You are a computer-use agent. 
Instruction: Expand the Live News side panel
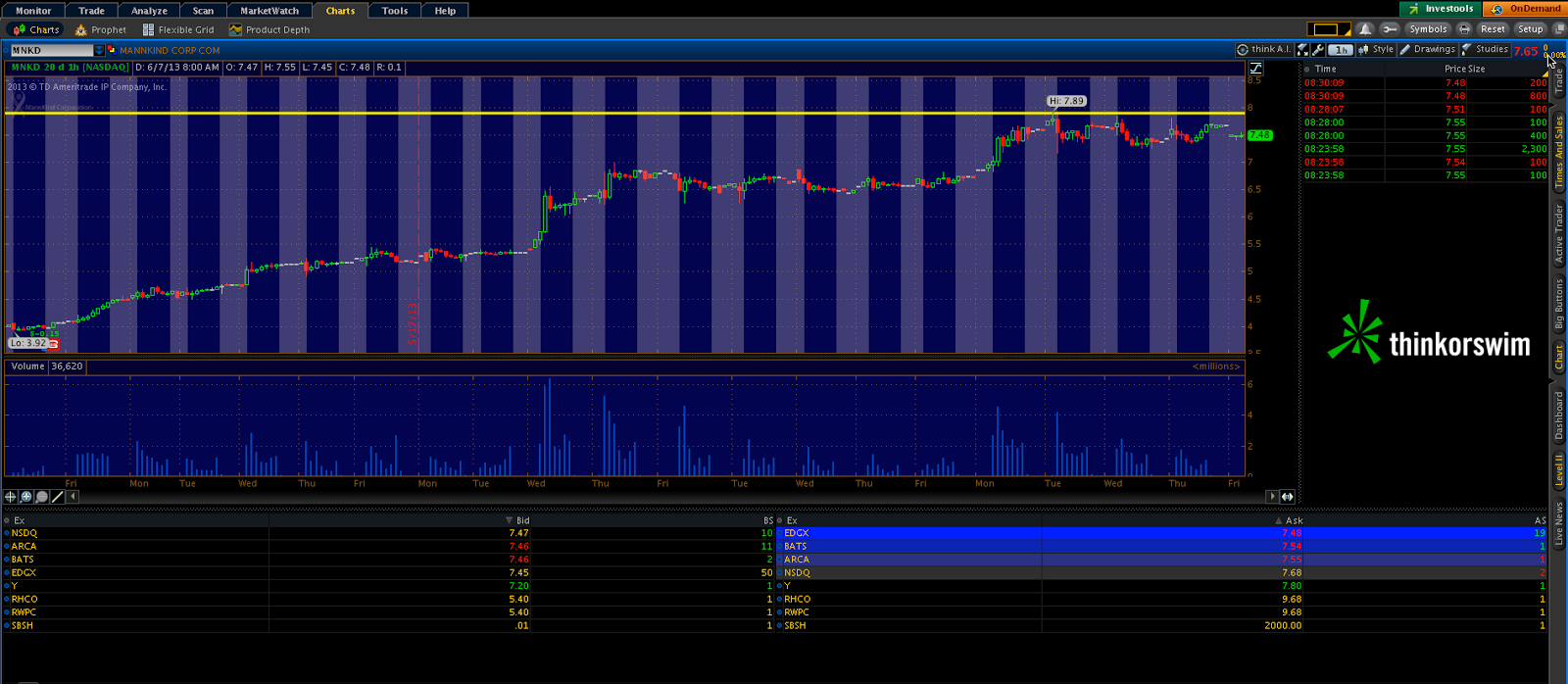(x=1559, y=523)
